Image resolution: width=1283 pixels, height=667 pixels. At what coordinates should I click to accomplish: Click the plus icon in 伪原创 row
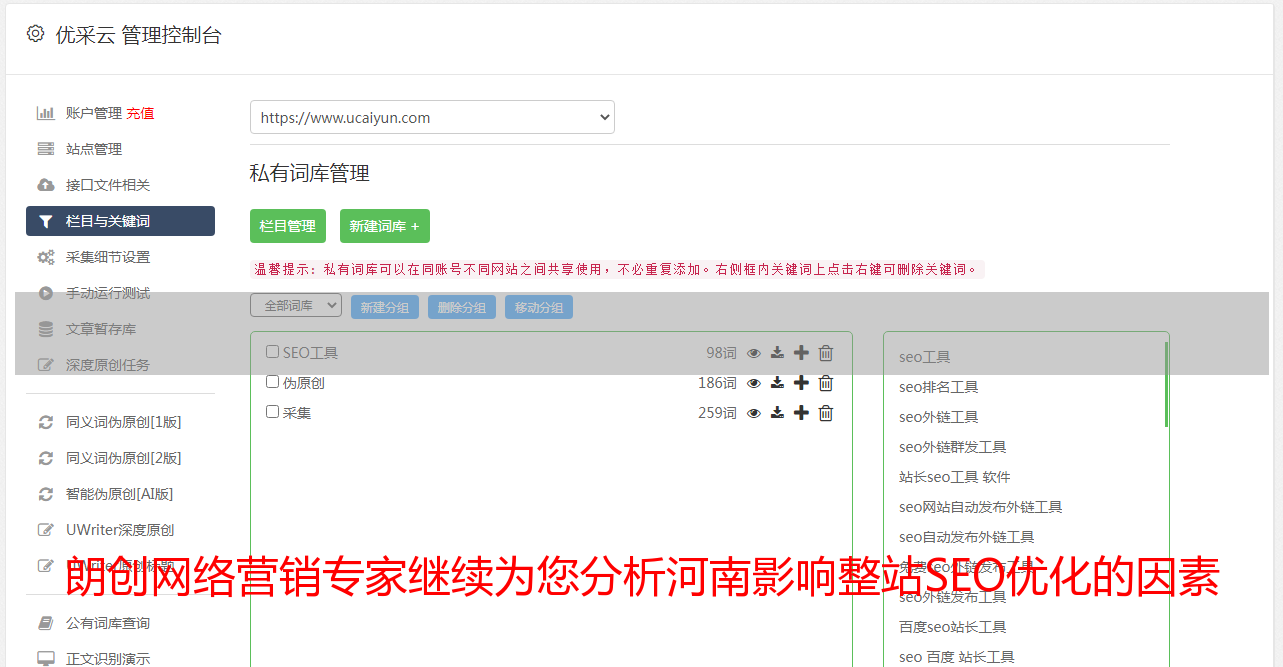[x=801, y=383]
